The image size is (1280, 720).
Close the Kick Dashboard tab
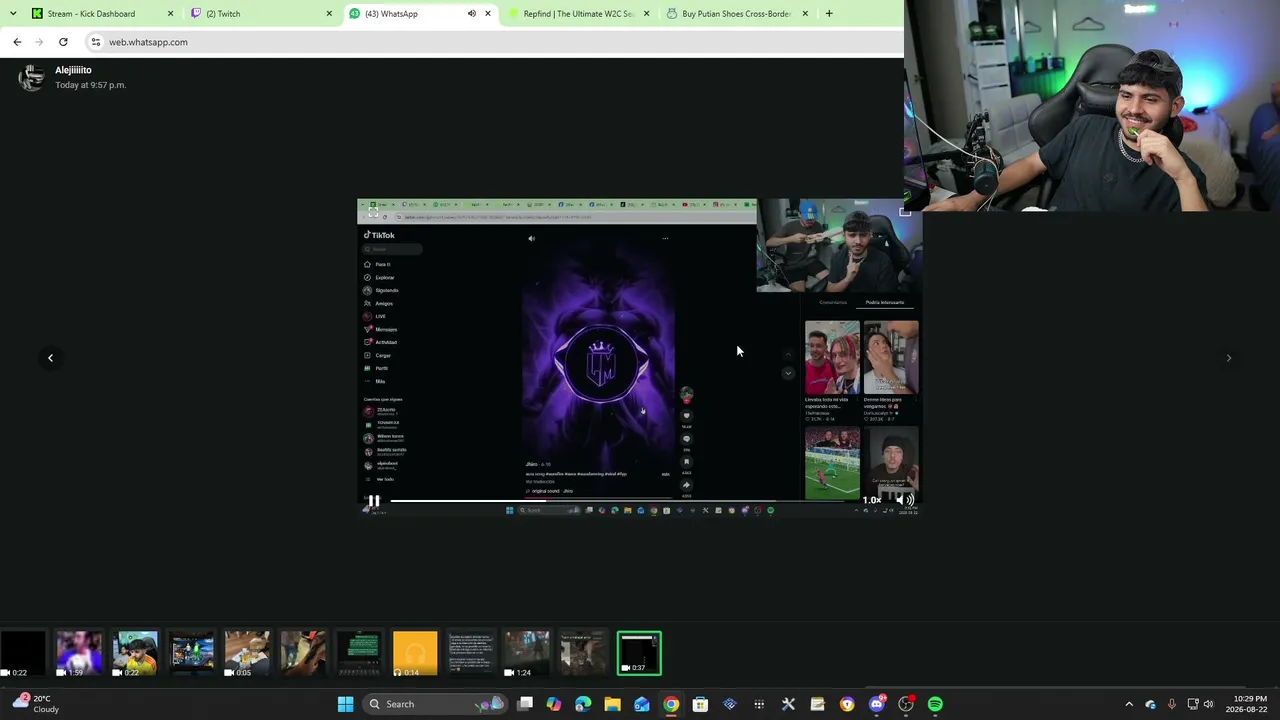pyautogui.click(x=170, y=14)
